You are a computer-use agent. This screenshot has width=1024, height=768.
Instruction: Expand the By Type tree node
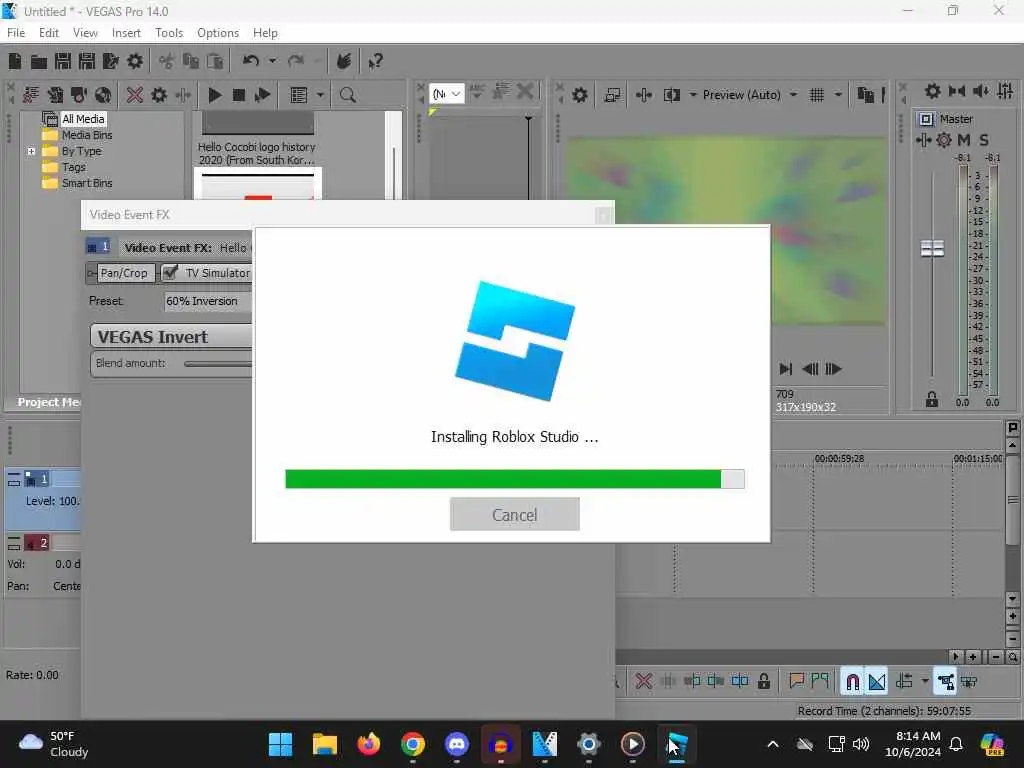31,152
